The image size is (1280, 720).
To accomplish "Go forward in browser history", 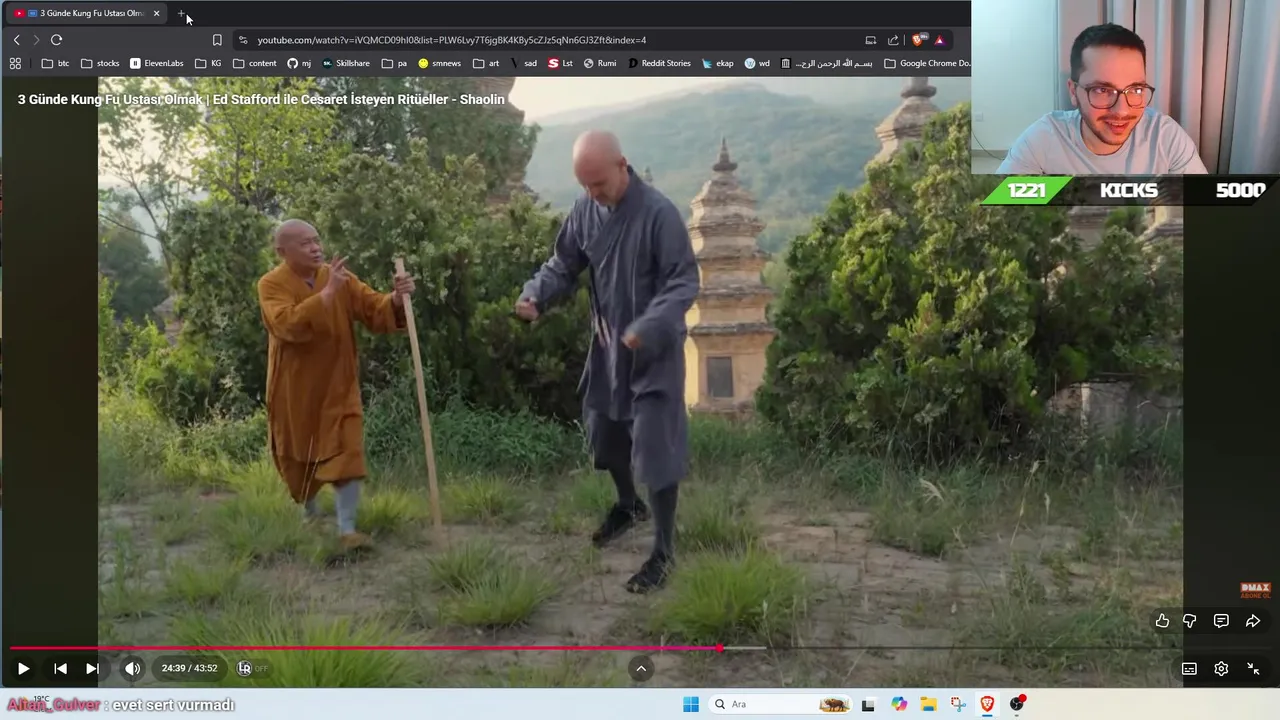I will (x=36, y=40).
